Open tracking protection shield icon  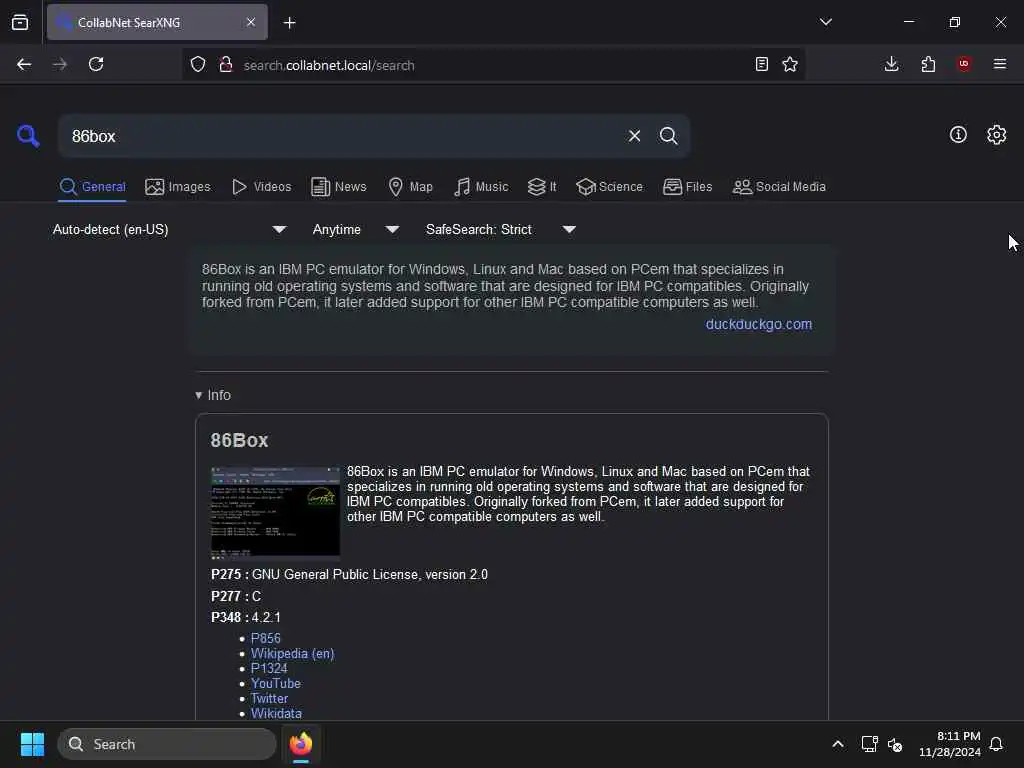198,64
